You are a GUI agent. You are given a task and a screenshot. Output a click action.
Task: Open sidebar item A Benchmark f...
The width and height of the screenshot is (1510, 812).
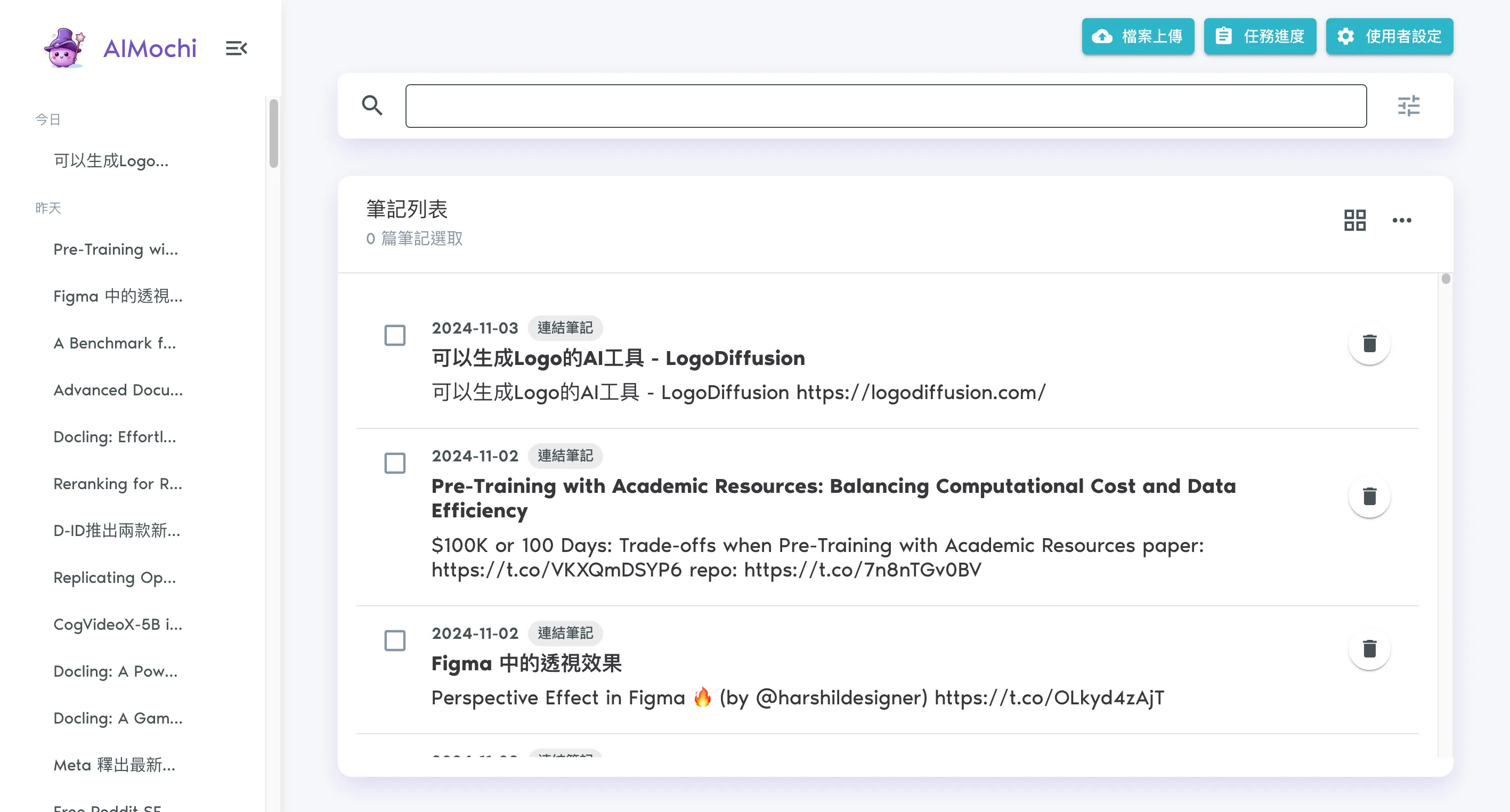[x=115, y=344]
